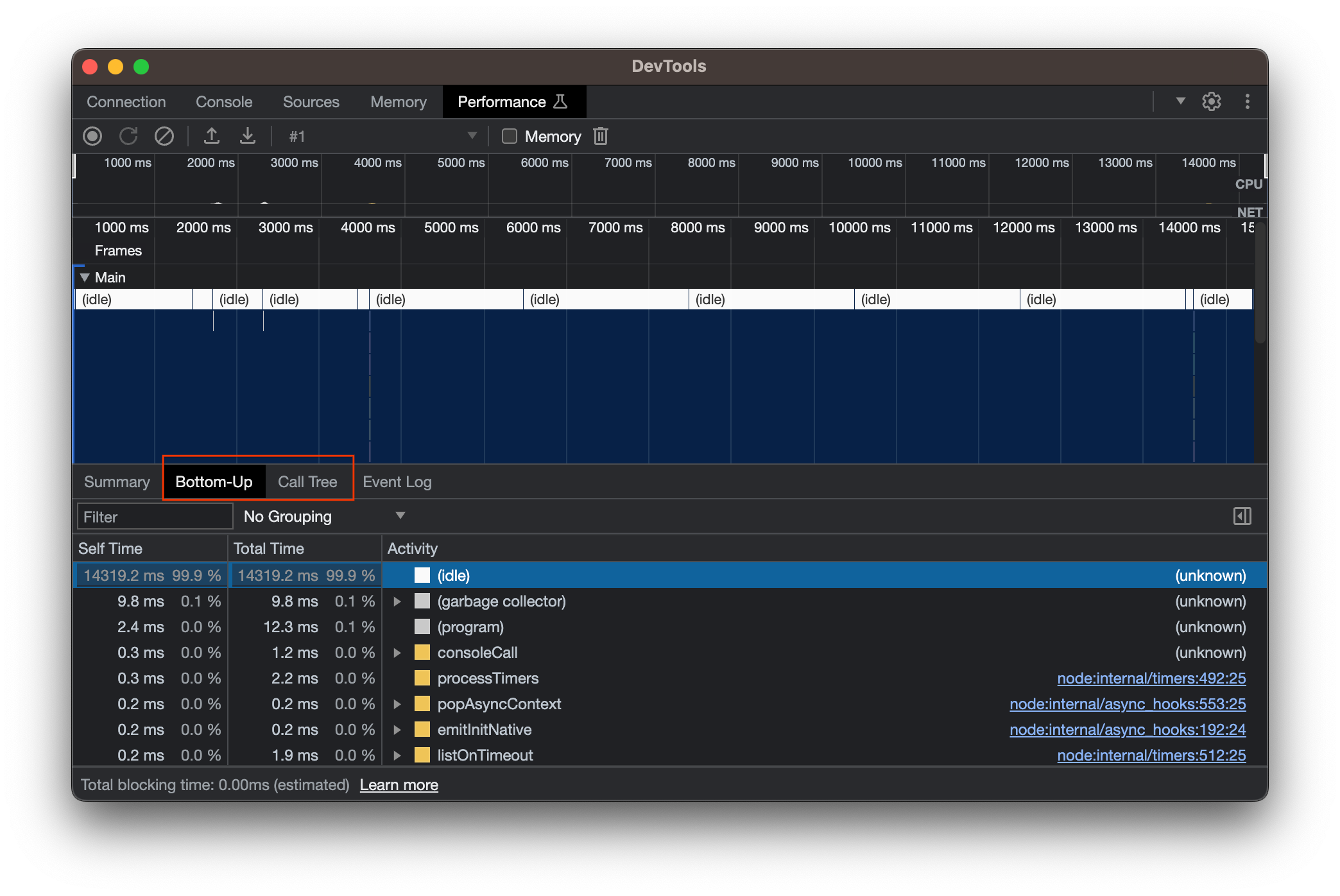The height and width of the screenshot is (896, 1340).
Task: Delete the recording with the trash icon
Action: point(601,136)
